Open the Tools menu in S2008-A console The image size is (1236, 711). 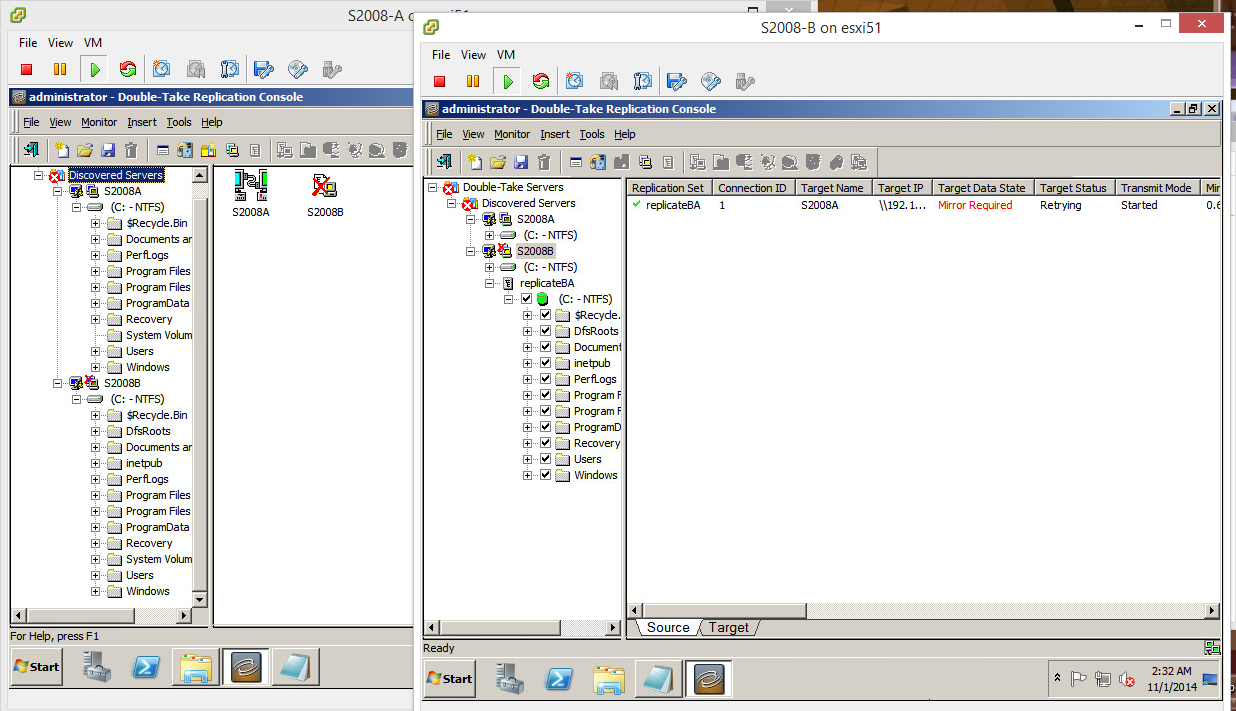(179, 122)
